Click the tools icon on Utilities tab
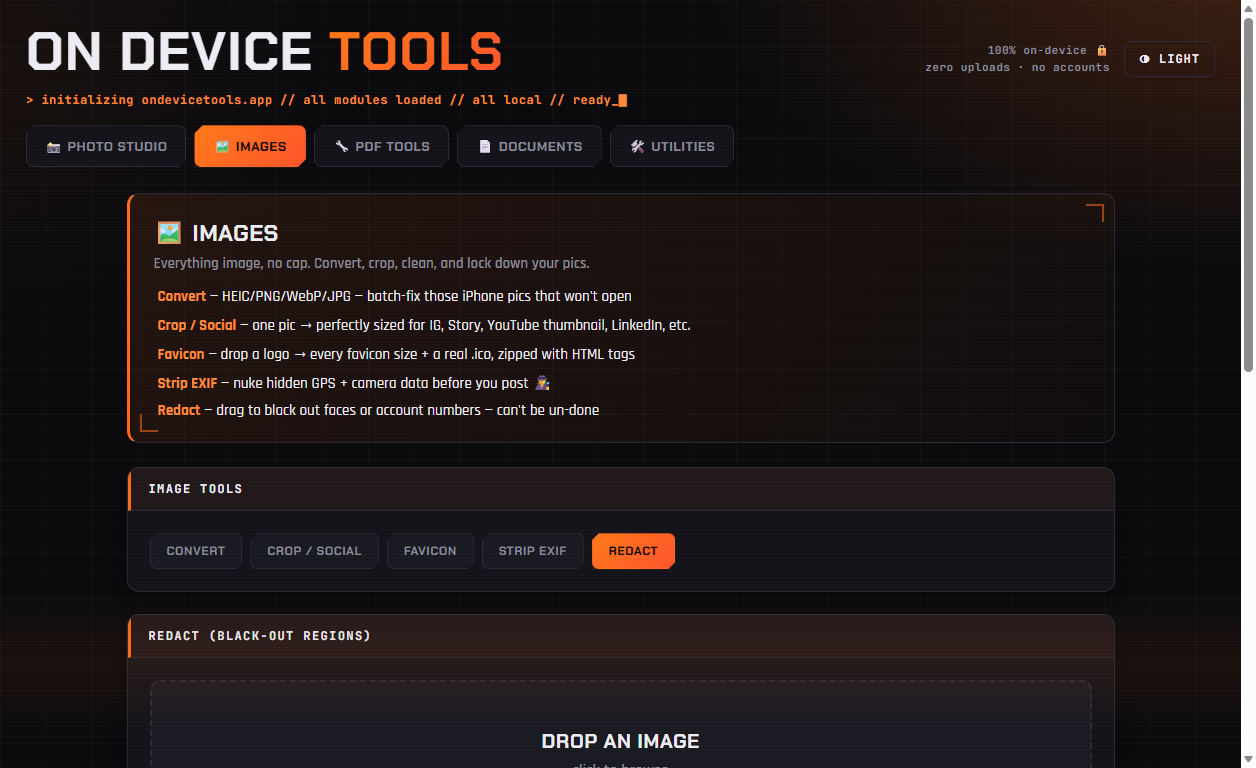The width and height of the screenshot is (1256, 768). 637,146
